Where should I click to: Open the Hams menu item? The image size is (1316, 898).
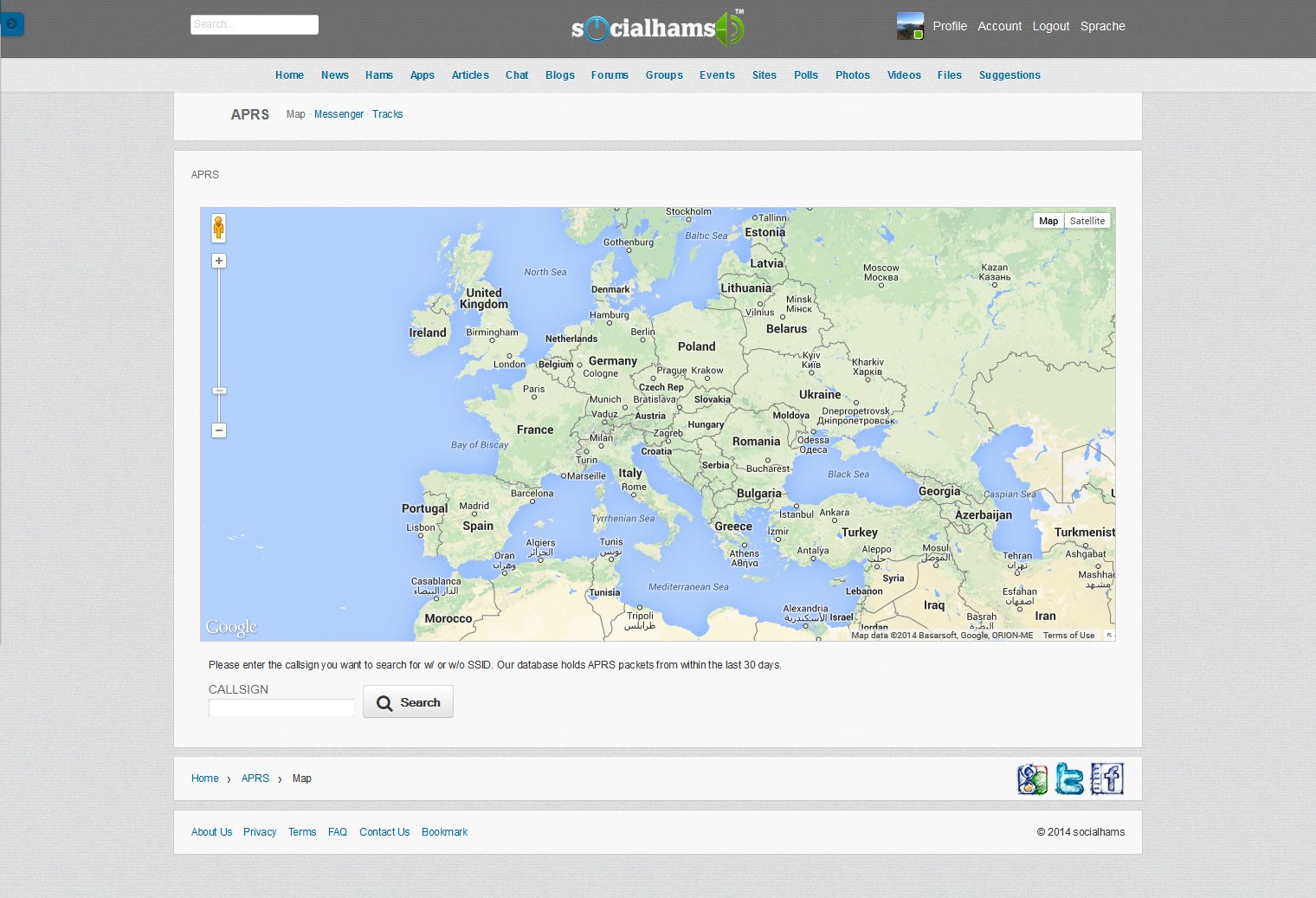[379, 75]
